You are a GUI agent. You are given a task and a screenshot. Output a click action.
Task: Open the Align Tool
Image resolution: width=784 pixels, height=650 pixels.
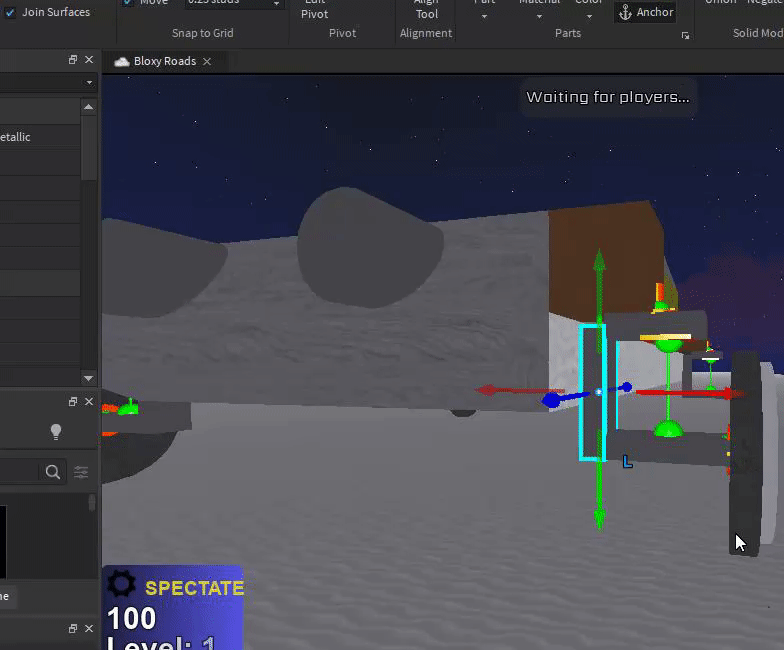(x=426, y=10)
